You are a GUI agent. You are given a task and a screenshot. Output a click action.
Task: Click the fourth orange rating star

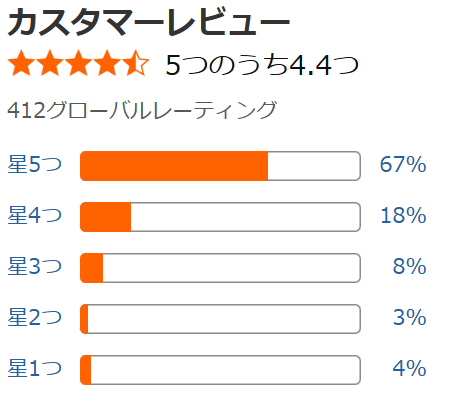(x=107, y=63)
